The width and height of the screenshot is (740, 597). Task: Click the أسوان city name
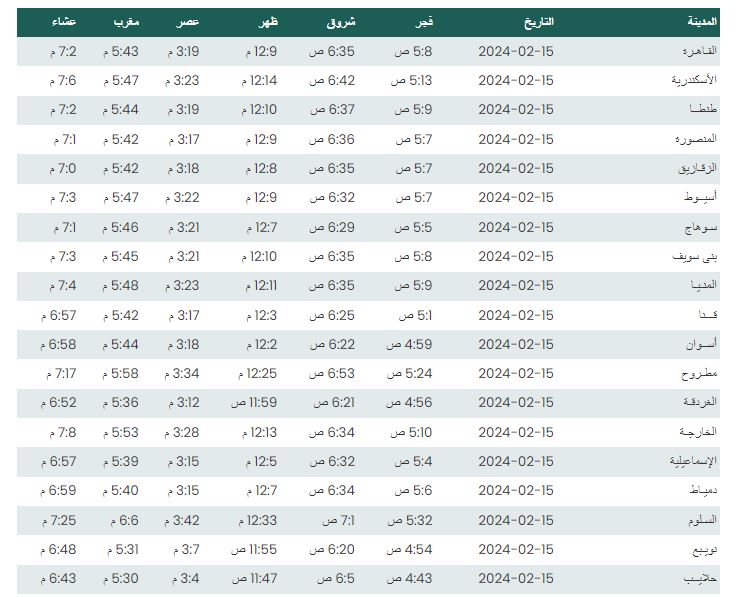701,344
